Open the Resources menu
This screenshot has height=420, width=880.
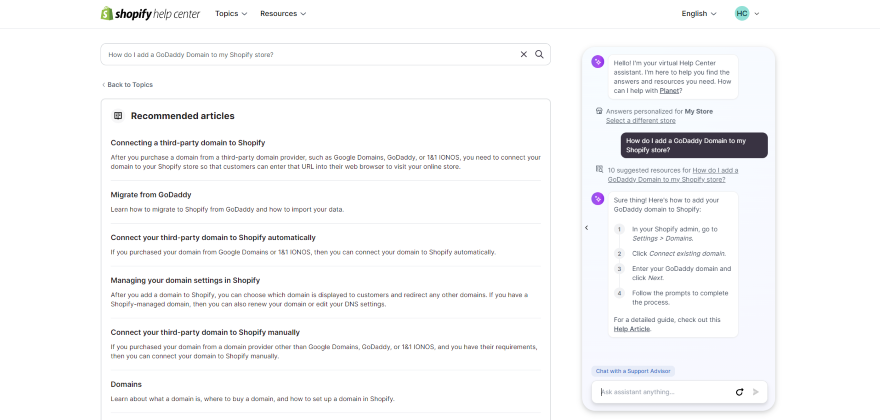coord(283,13)
